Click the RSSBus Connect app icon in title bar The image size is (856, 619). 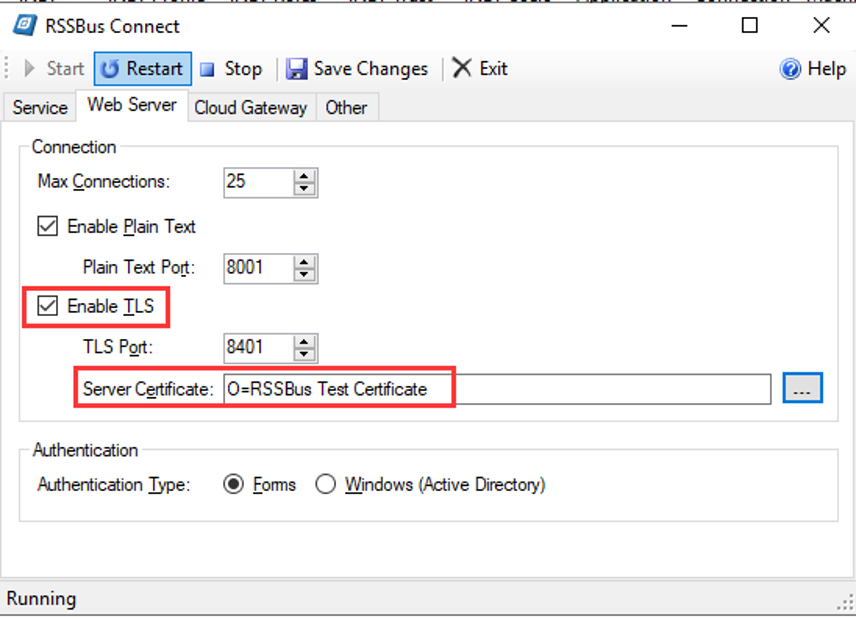tap(25, 26)
